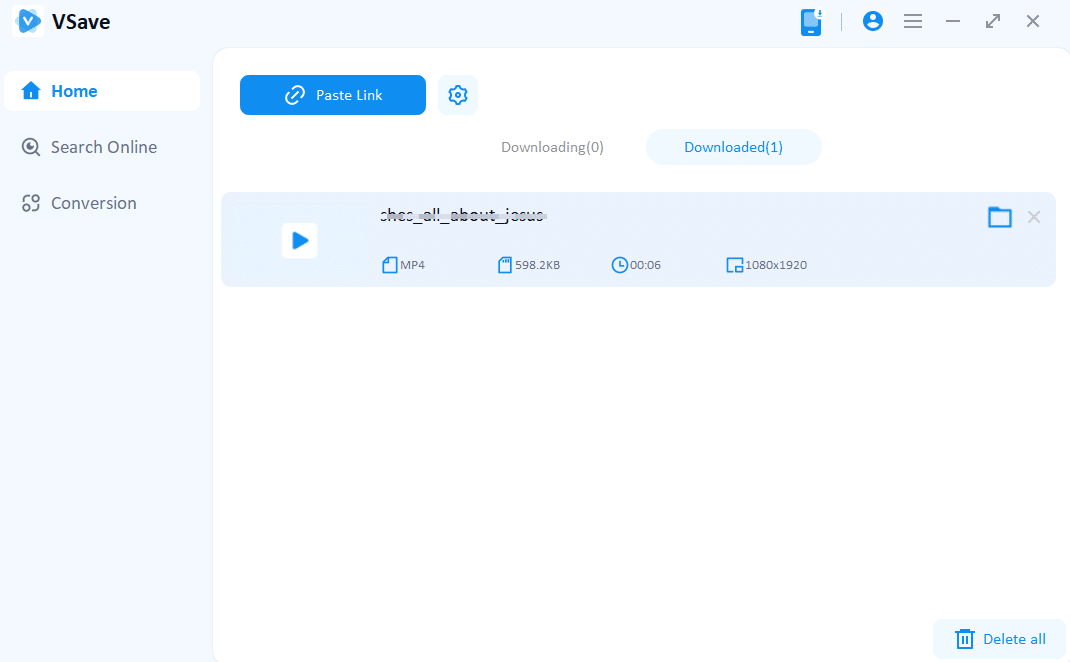Open download settings gear icon
The width and height of the screenshot is (1070, 662).
click(458, 95)
